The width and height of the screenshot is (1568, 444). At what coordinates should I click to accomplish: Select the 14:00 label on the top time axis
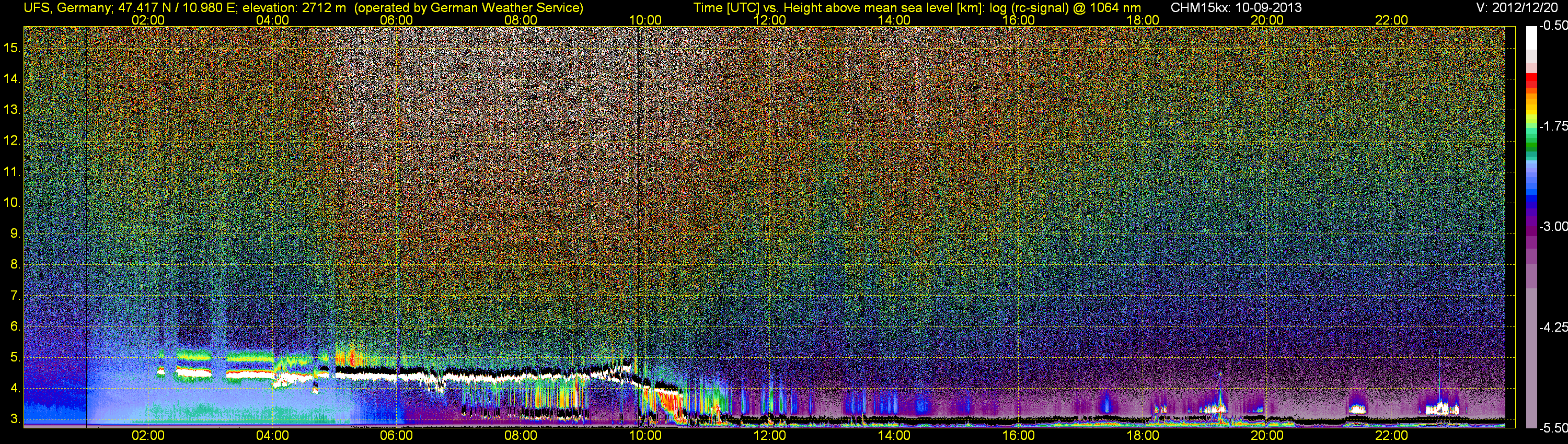[894, 20]
